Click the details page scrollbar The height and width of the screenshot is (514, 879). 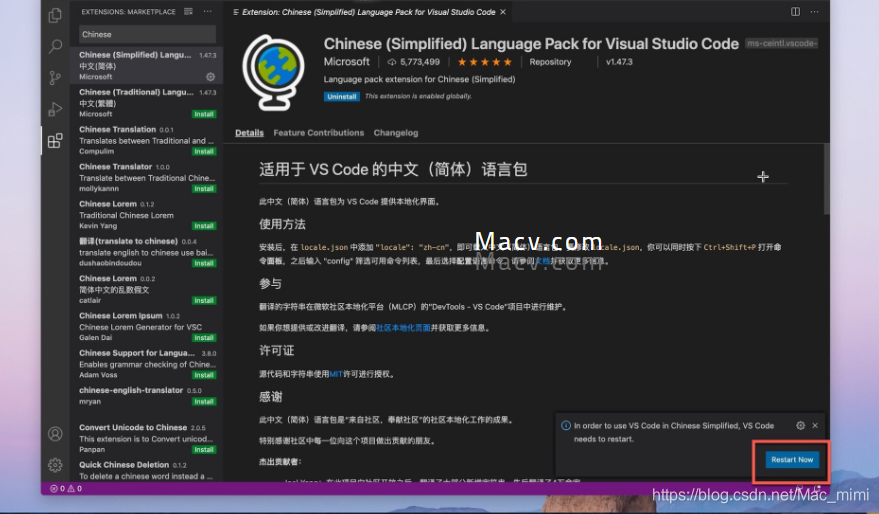click(826, 179)
